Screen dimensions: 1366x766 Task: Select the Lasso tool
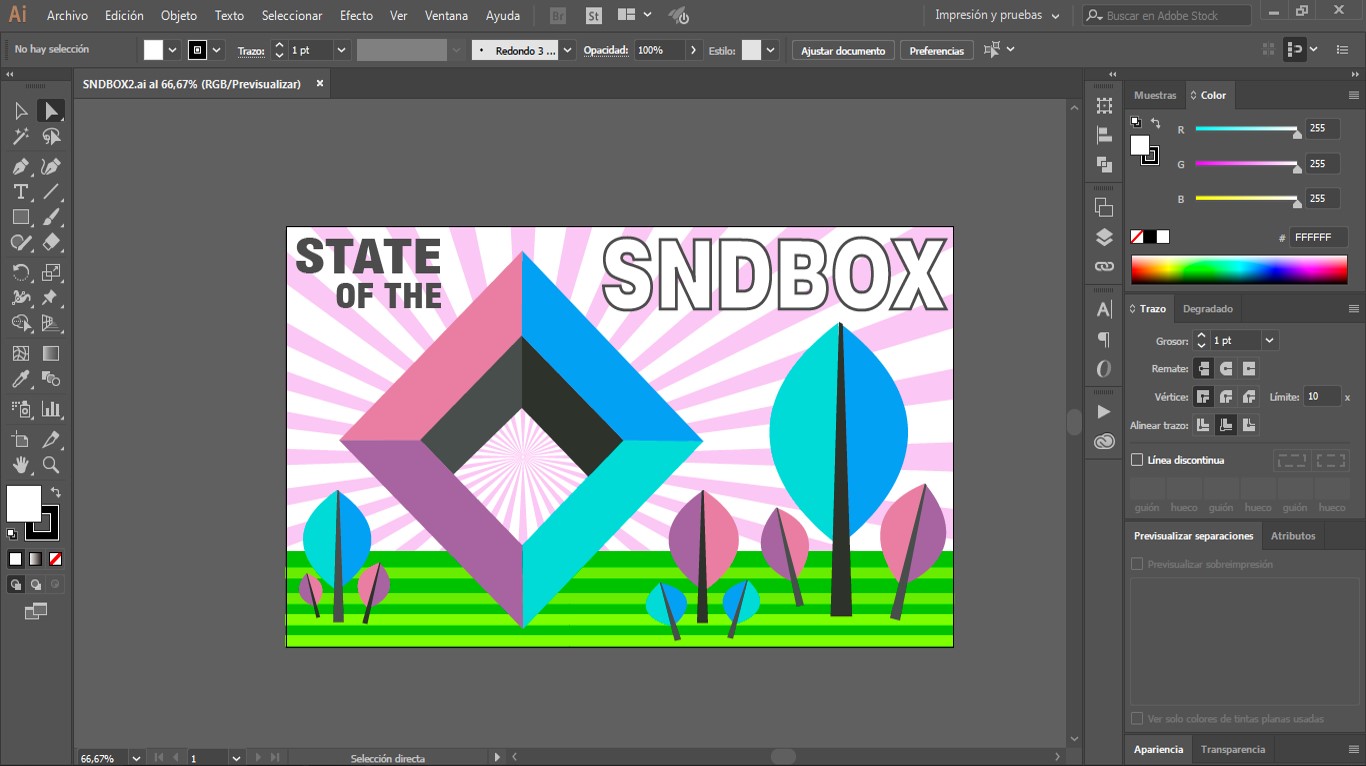click(51, 137)
